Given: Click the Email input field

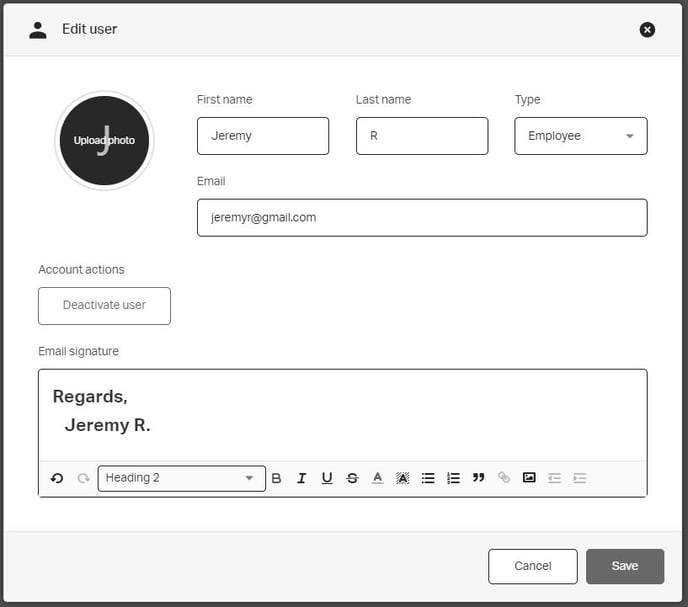Looking at the screenshot, I should pos(421,217).
